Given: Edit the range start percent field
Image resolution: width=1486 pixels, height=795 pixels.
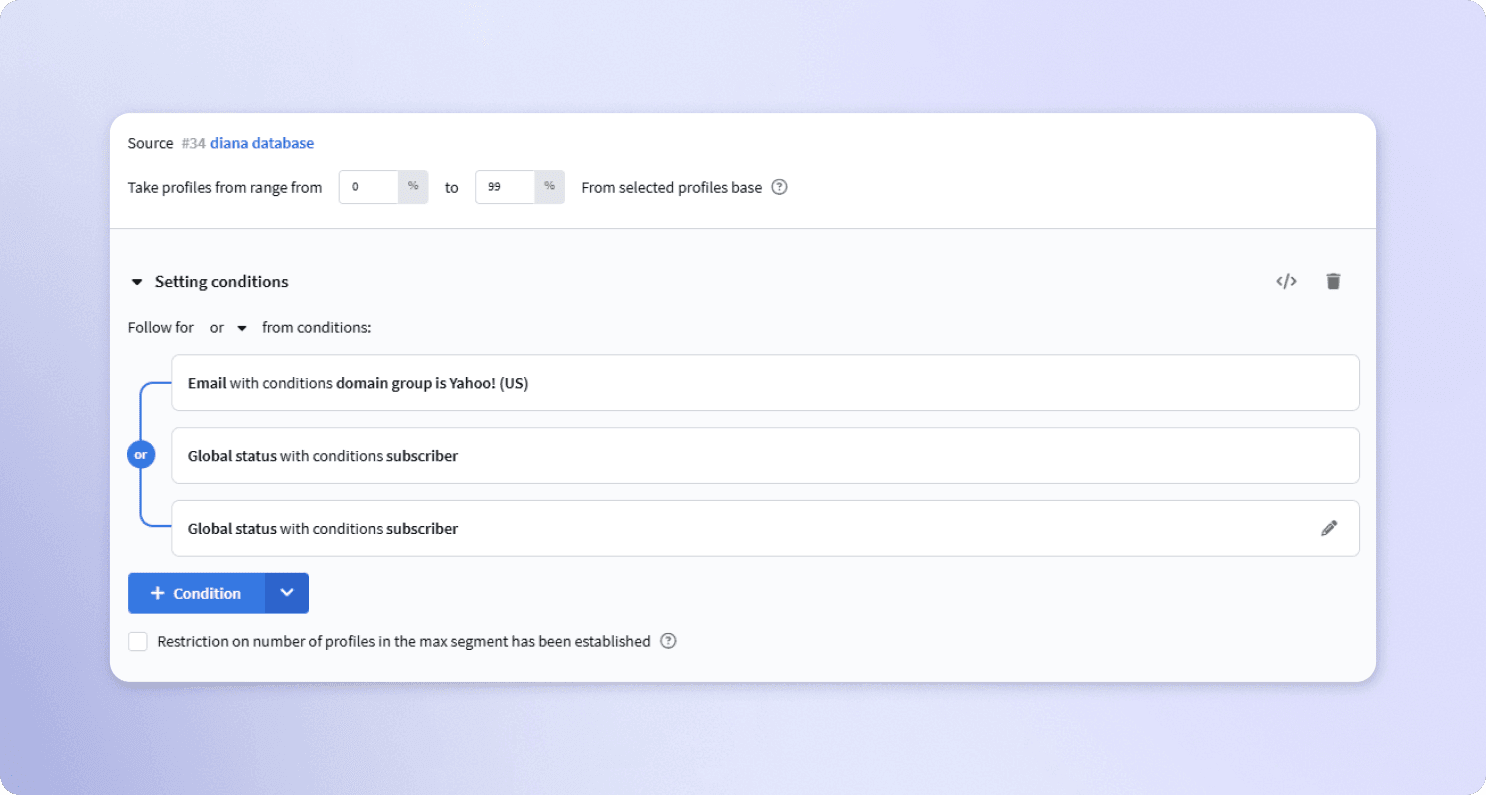Looking at the screenshot, I should pos(369,187).
